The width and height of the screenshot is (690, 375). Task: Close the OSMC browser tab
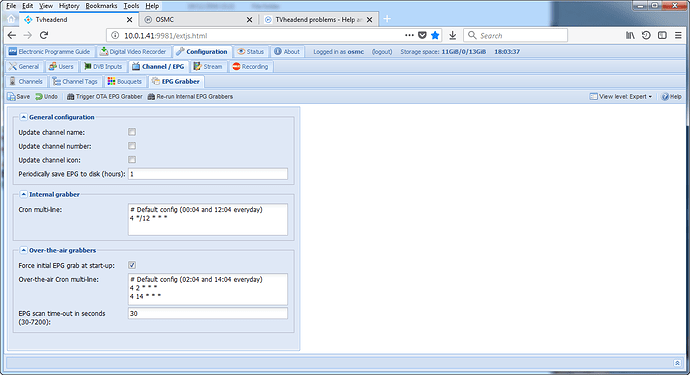(249, 20)
